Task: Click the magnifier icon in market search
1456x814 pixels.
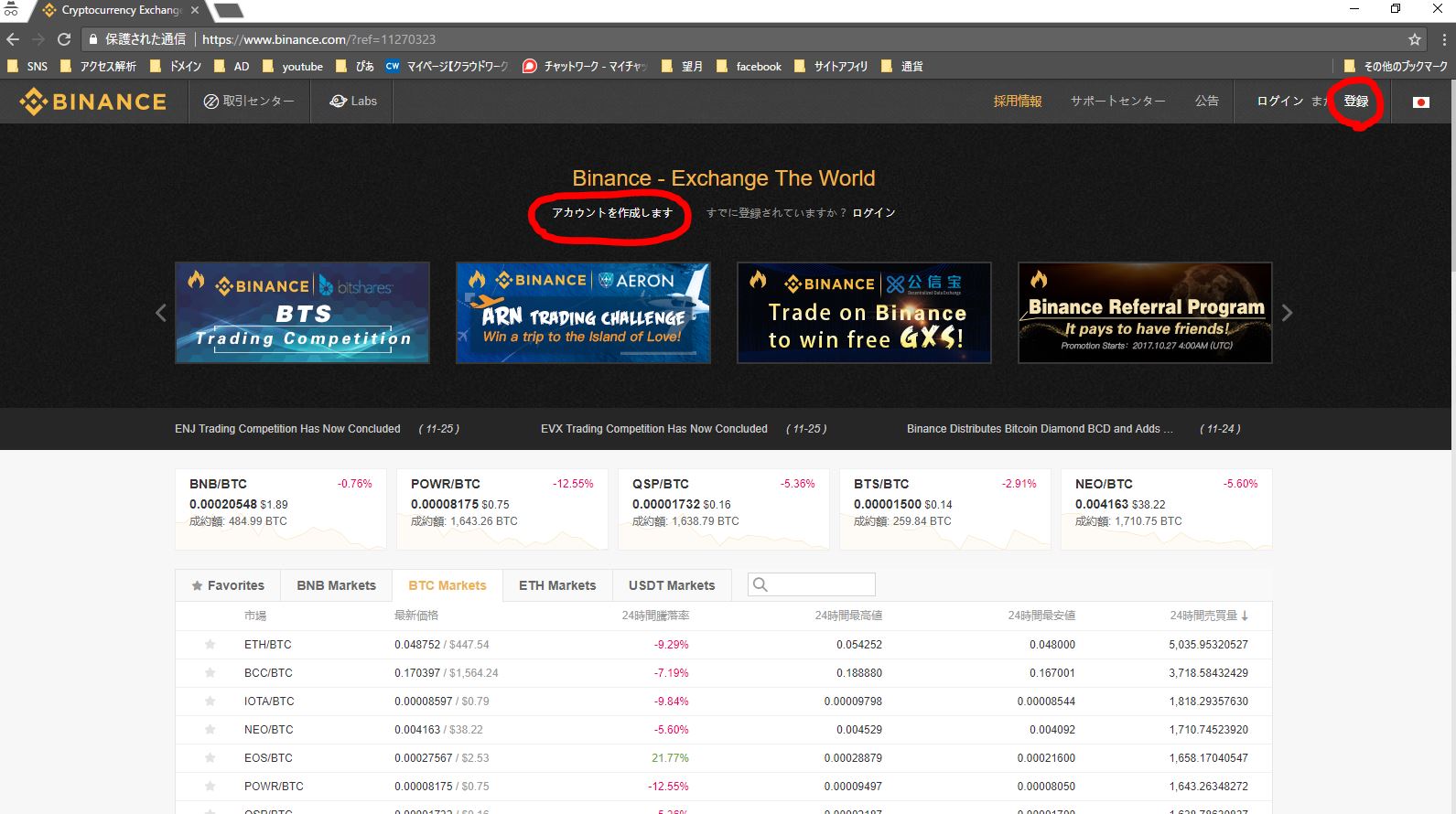Action: click(760, 584)
